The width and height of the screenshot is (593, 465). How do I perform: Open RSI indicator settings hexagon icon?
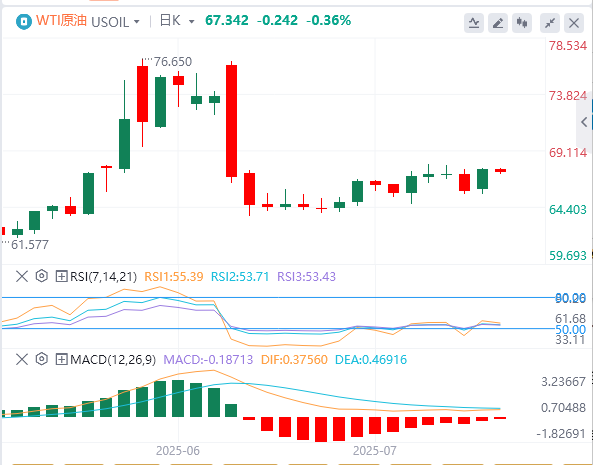[x=42, y=276]
